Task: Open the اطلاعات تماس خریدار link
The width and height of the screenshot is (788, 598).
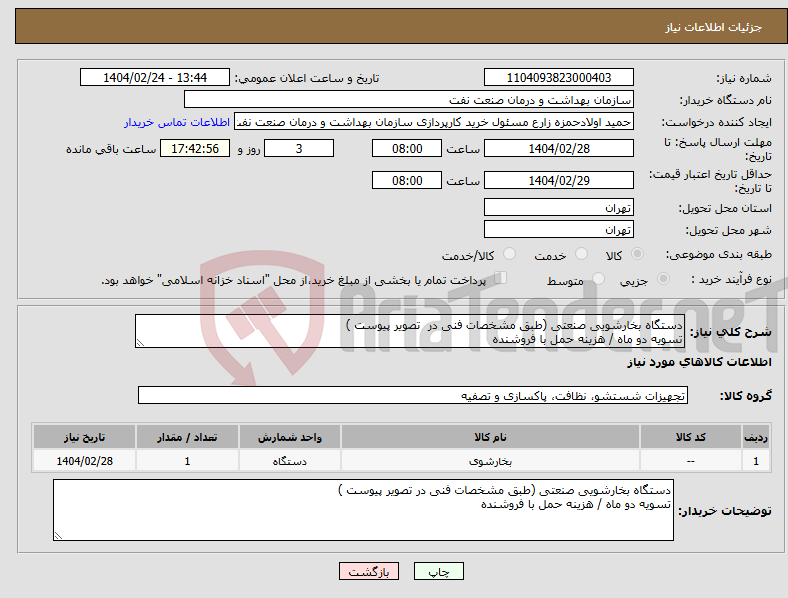Action: pos(177,122)
